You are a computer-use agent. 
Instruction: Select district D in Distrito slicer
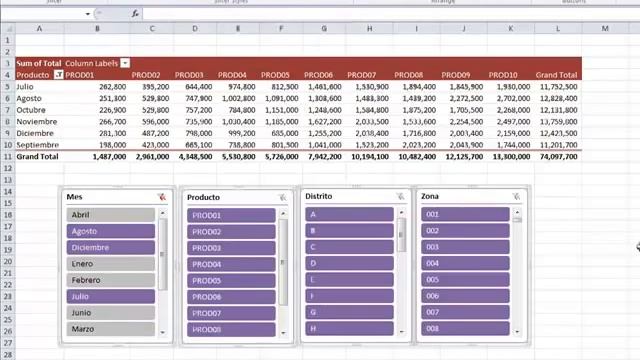click(x=349, y=263)
